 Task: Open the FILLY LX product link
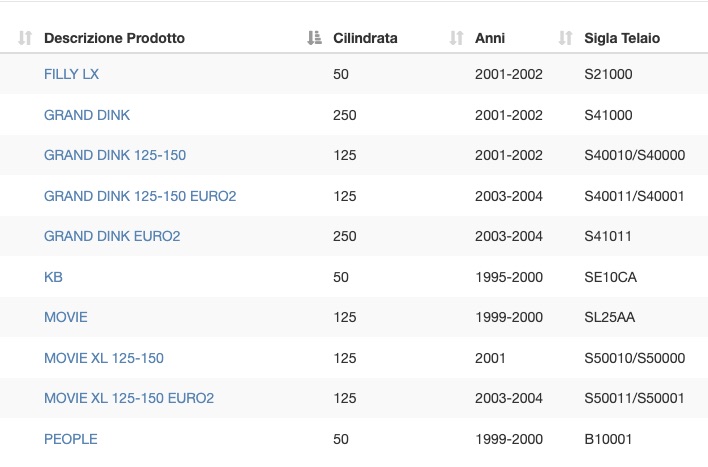(x=71, y=74)
